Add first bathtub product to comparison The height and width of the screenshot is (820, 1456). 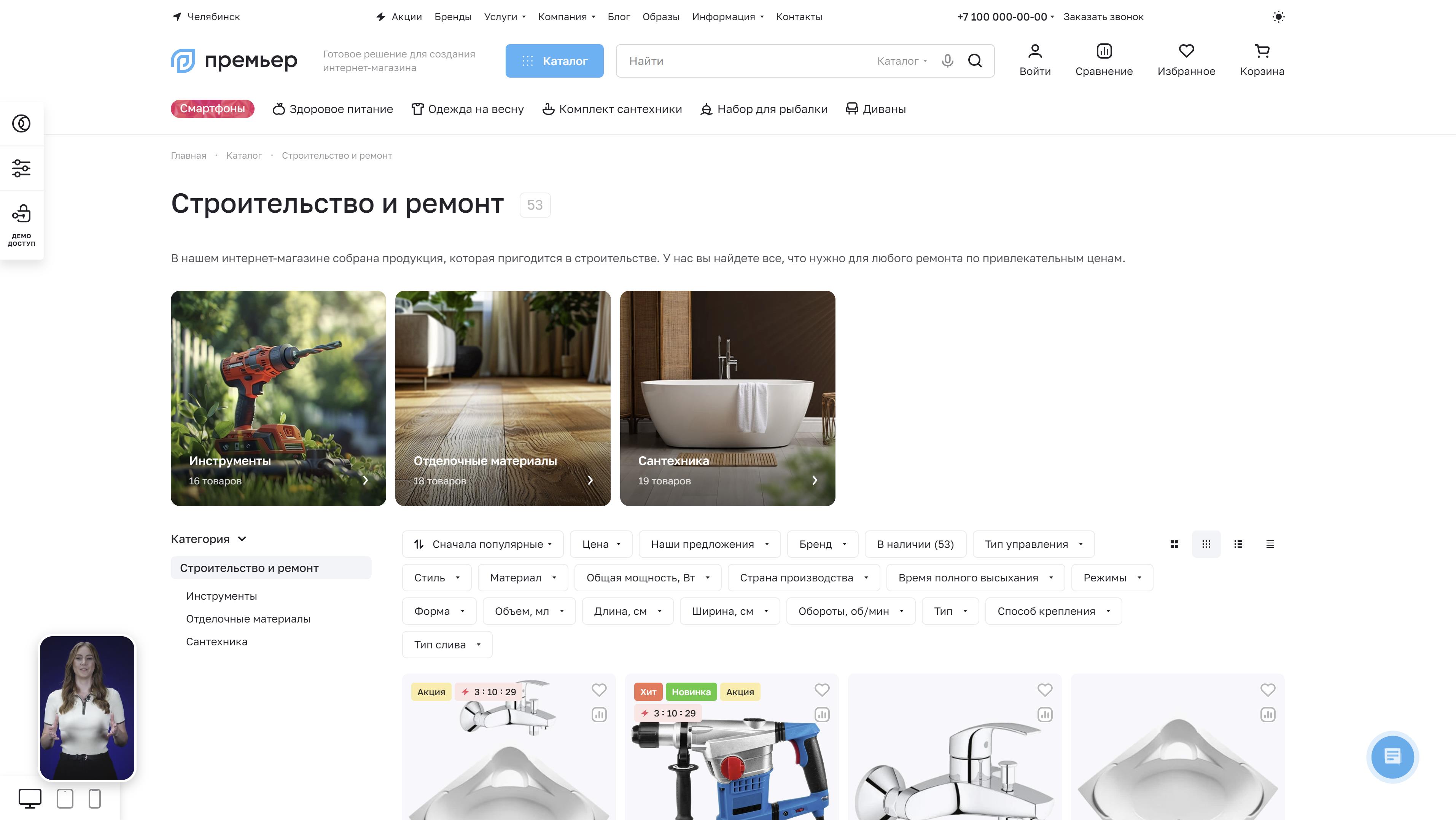(598, 715)
